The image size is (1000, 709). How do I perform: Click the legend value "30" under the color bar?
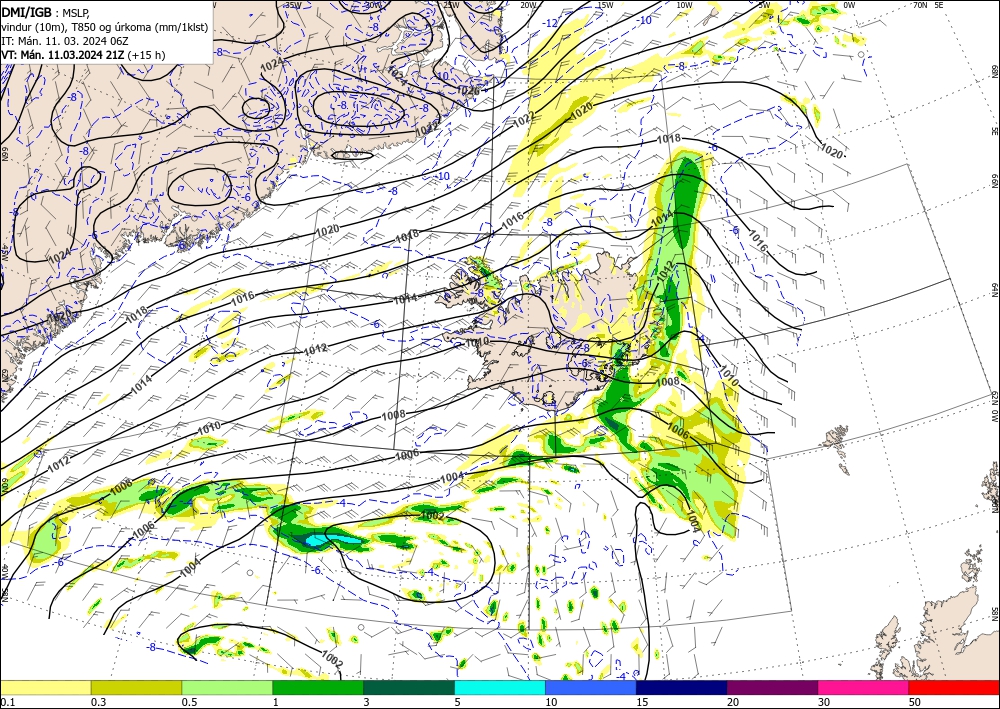click(x=824, y=702)
